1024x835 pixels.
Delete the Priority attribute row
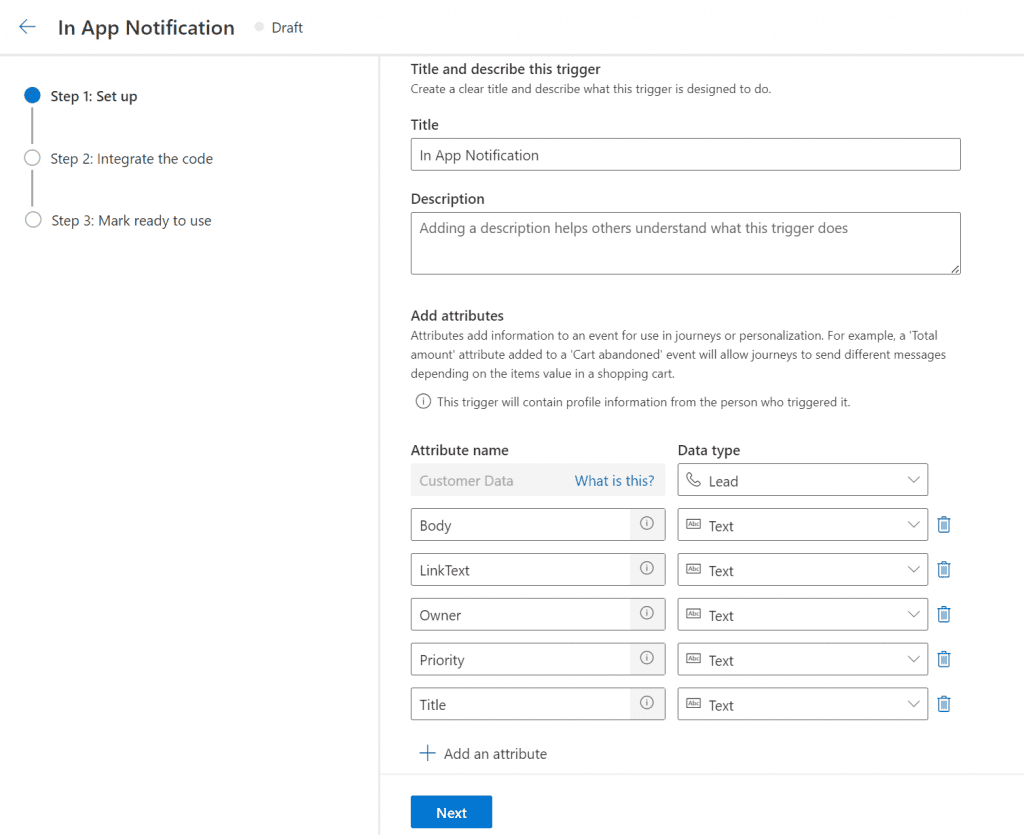pyautogui.click(x=943, y=660)
